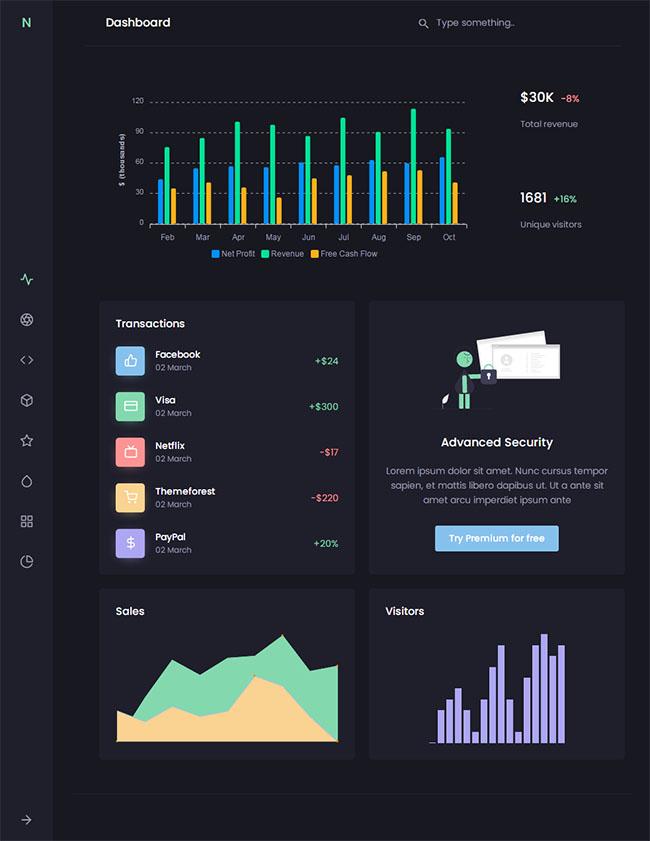Expand the sidebar with the arrow
Screen dimensions: 650x841
(26, 820)
